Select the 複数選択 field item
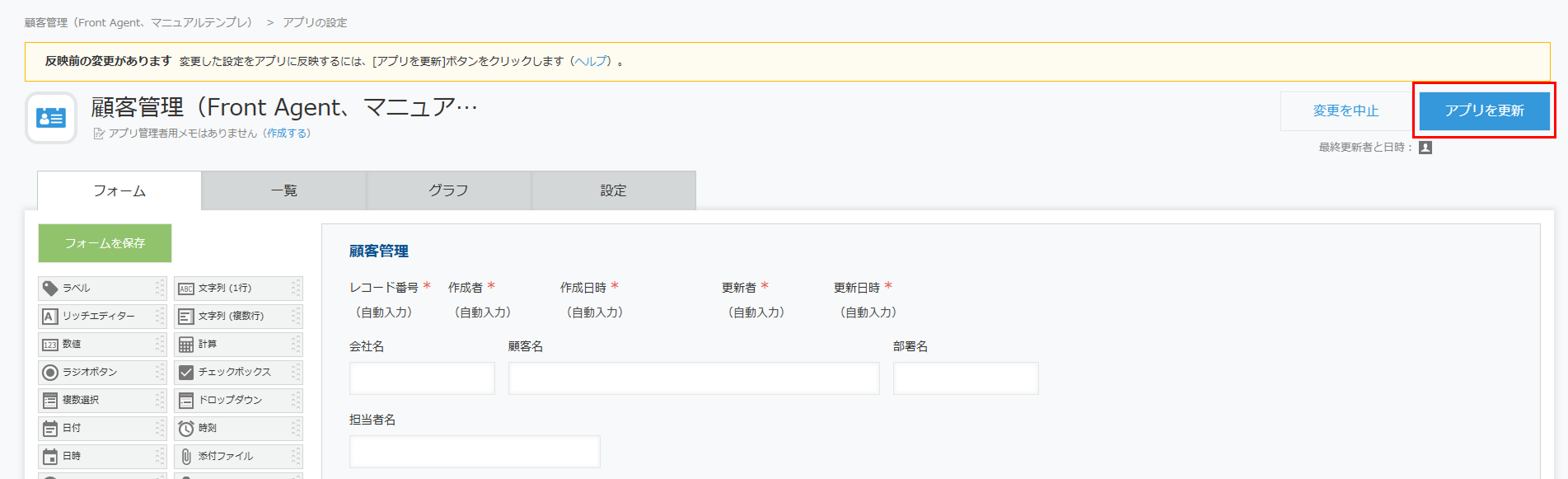The image size is (1568, 479). click(81, 401)
